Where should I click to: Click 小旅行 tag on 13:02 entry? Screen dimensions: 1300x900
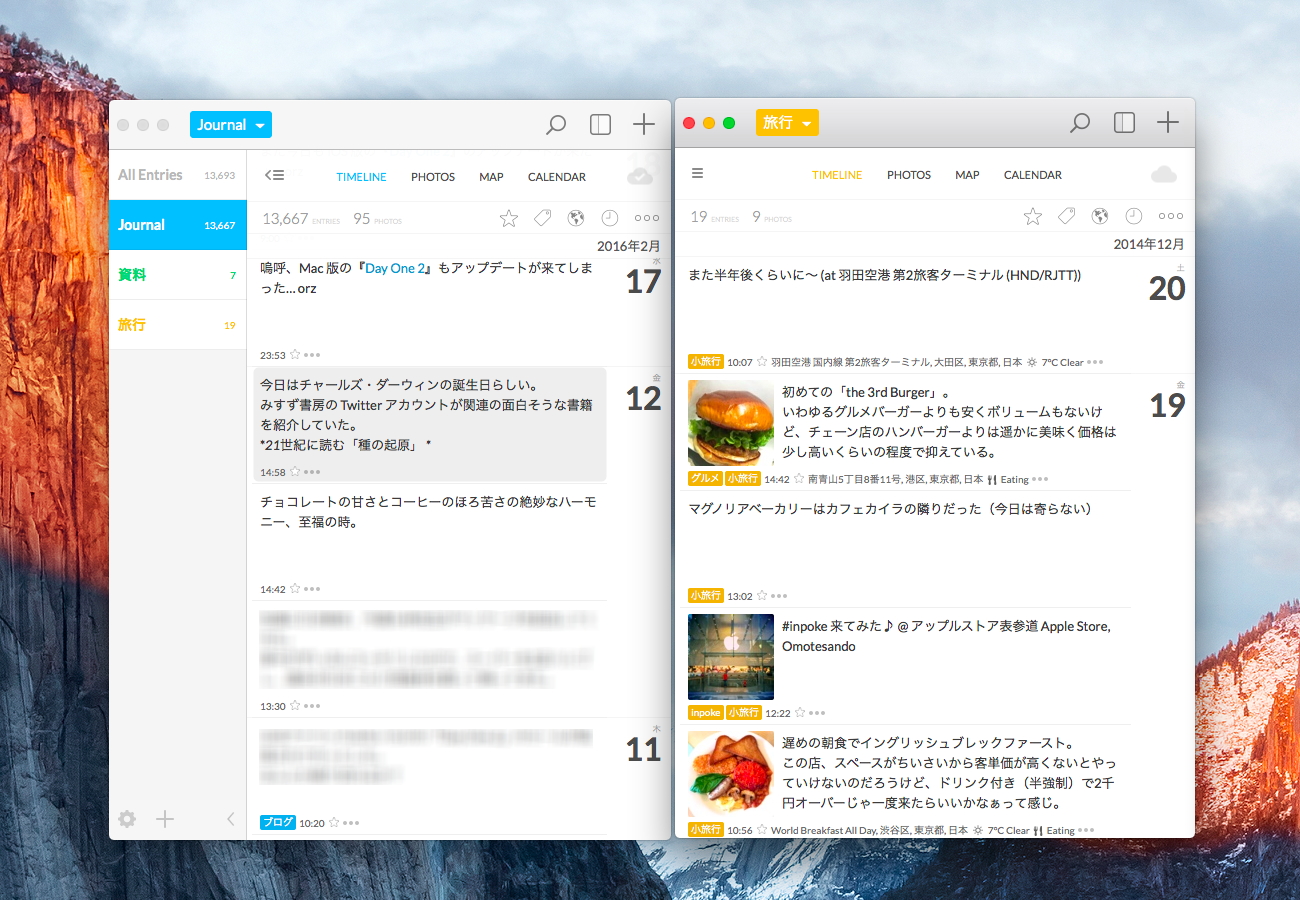[706, 595]
